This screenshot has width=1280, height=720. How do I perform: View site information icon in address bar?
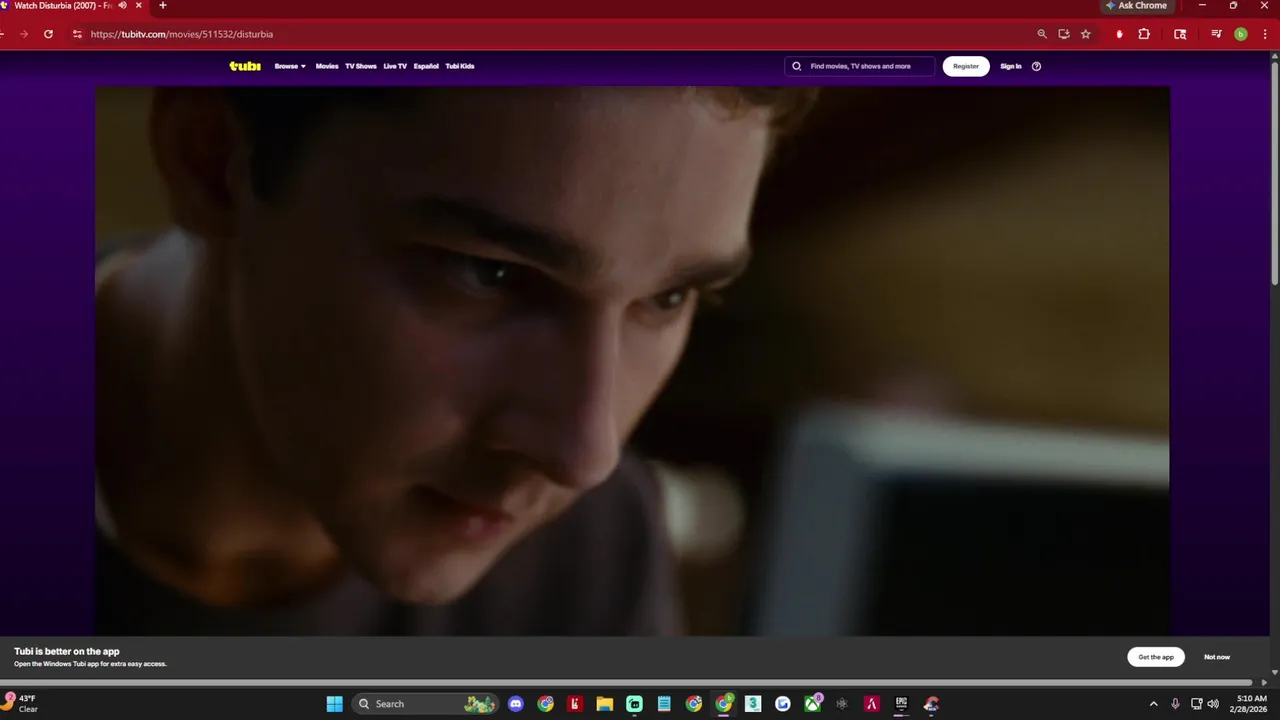pyautogui.click(x=77, y=34)
